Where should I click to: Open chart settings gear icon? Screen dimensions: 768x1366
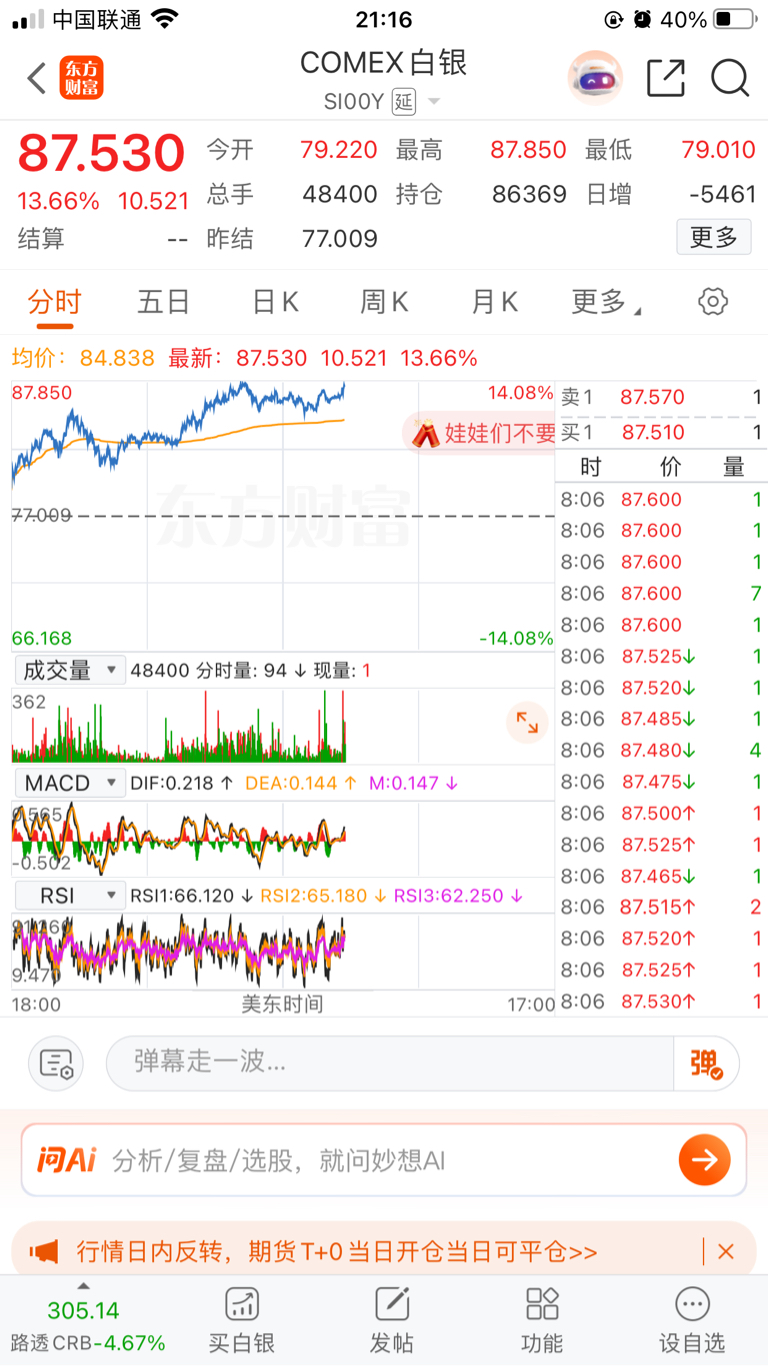click(x=713, y=301)
